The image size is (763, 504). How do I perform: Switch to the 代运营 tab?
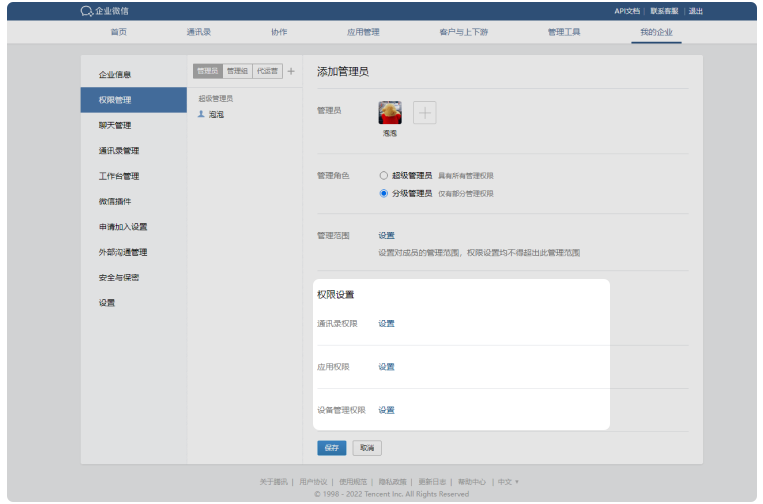pos(267,71)
